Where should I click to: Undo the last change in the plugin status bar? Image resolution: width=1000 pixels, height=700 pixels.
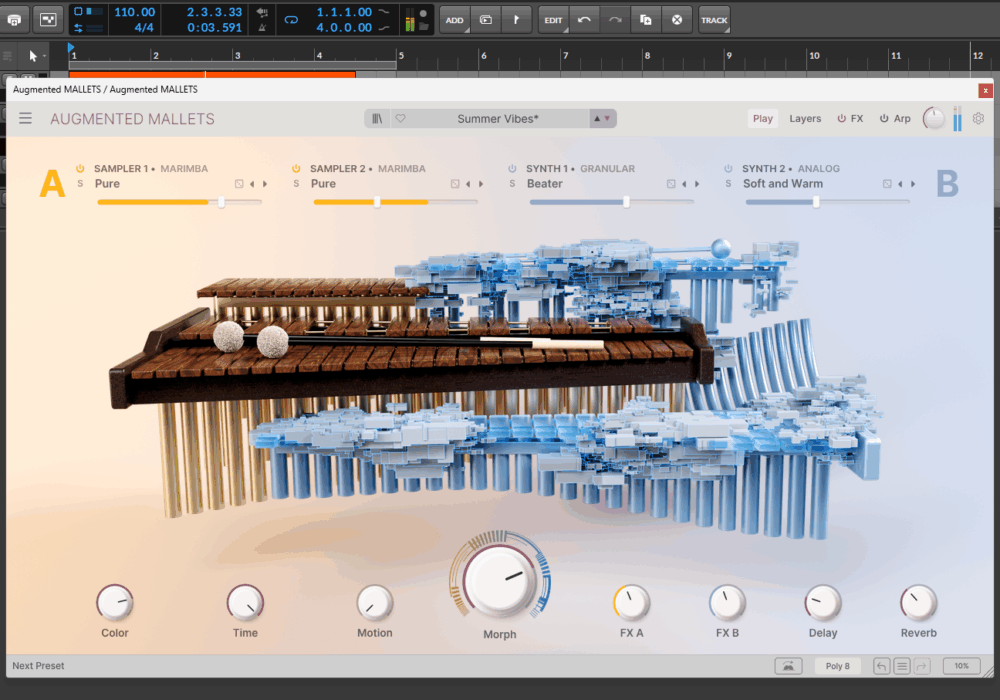(x=881, y=666)
